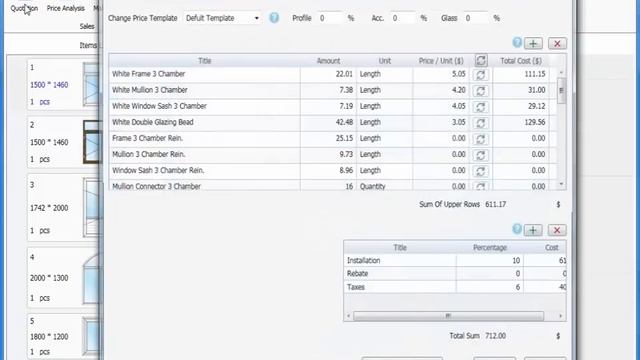
Task: Select item 5 sized 1800 * 1200
Action: tap(63, 336)
